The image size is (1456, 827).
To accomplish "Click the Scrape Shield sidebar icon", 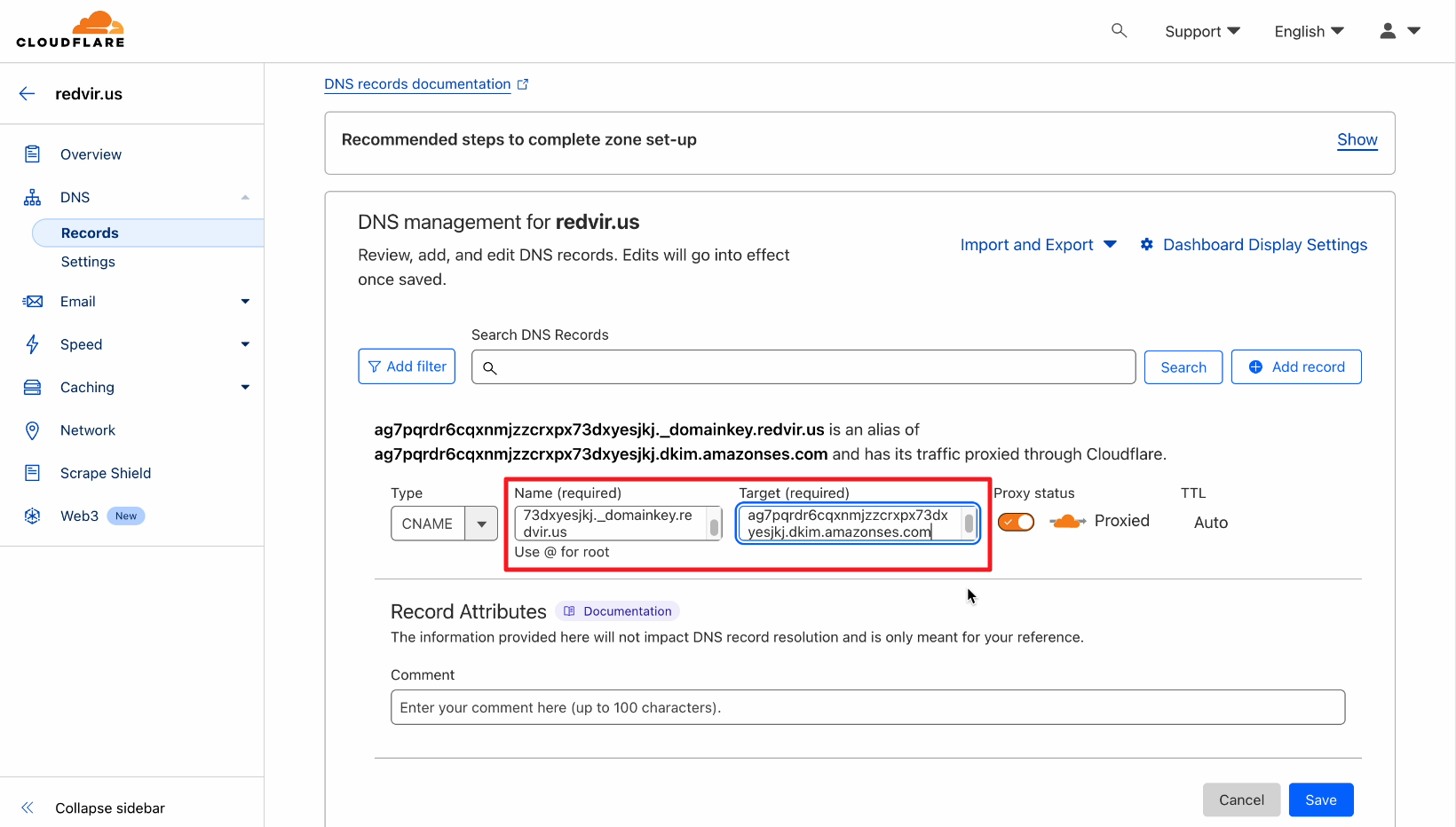I will [33, 473].
